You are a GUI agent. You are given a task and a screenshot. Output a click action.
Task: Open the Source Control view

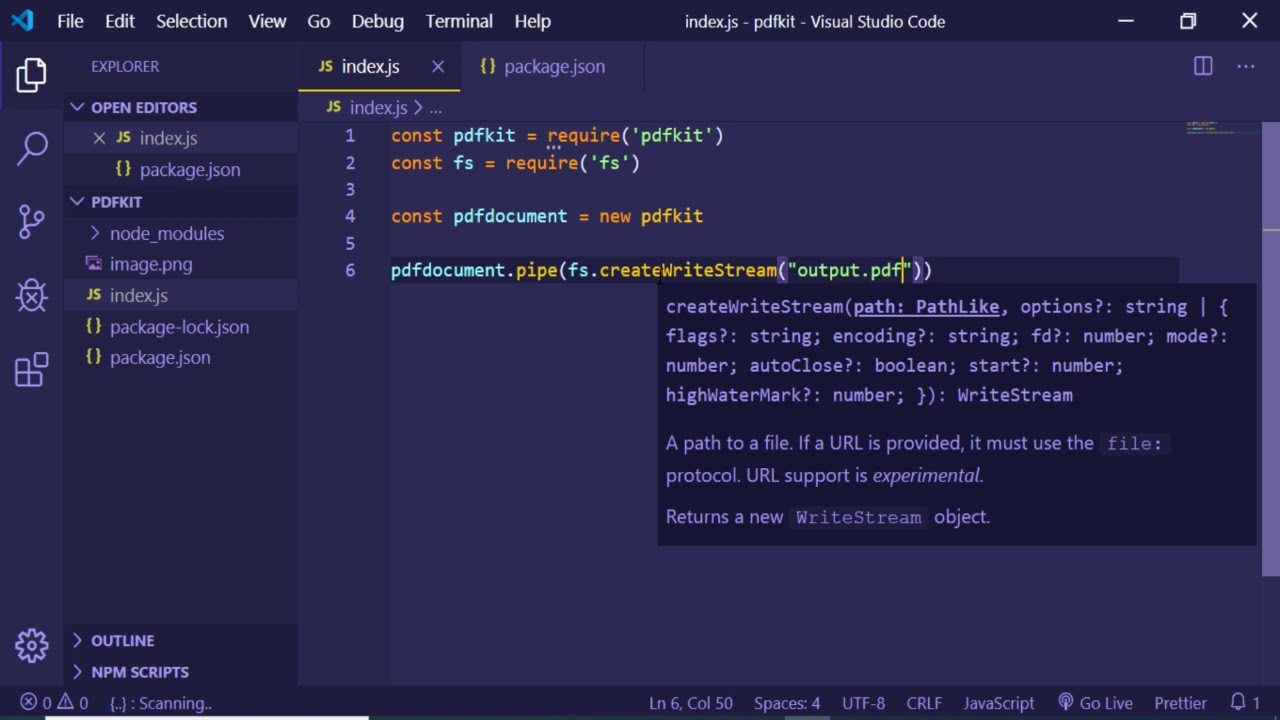(32, 221)
